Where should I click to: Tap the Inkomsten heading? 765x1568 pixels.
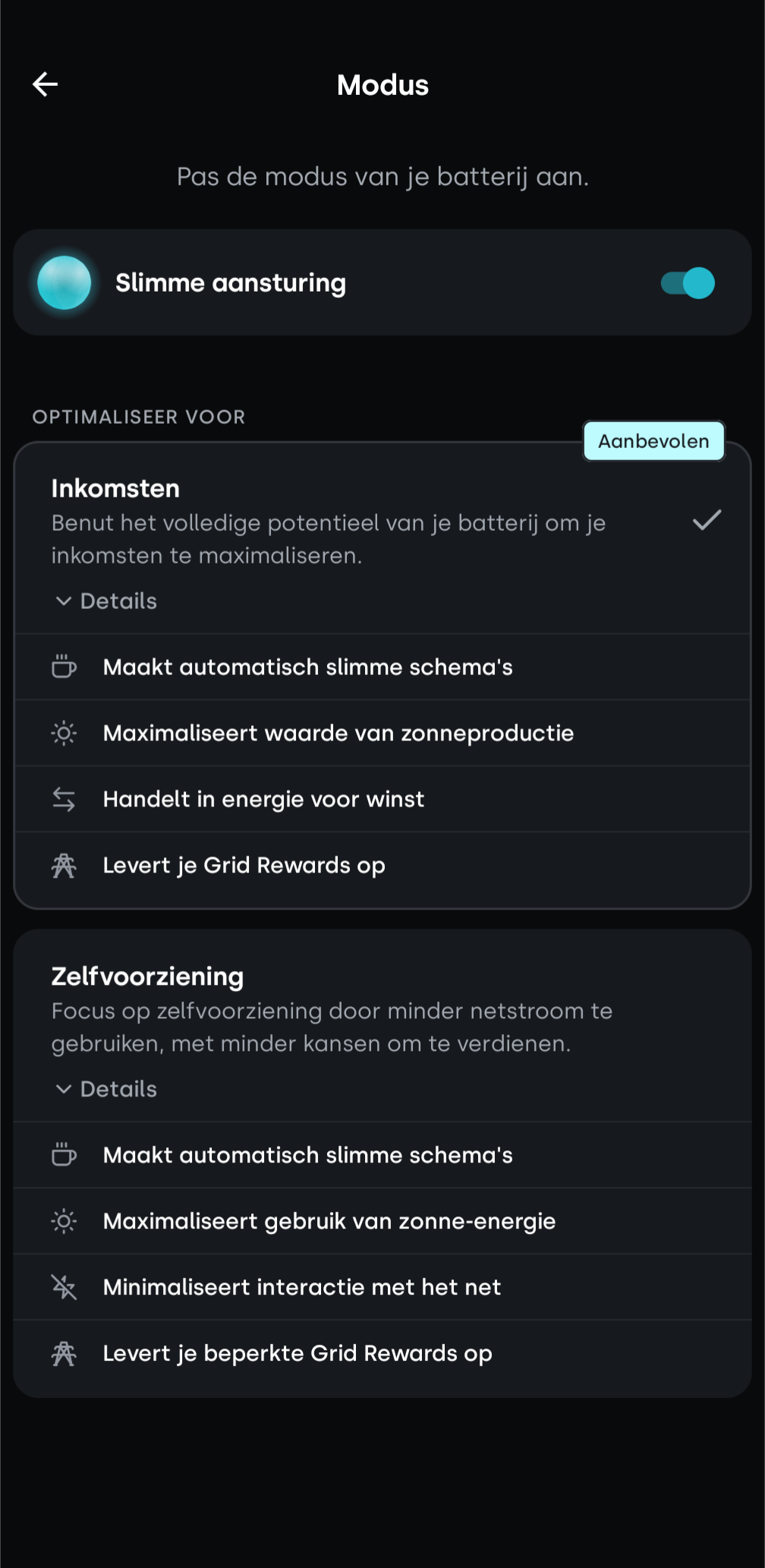(x=115, y=488)
